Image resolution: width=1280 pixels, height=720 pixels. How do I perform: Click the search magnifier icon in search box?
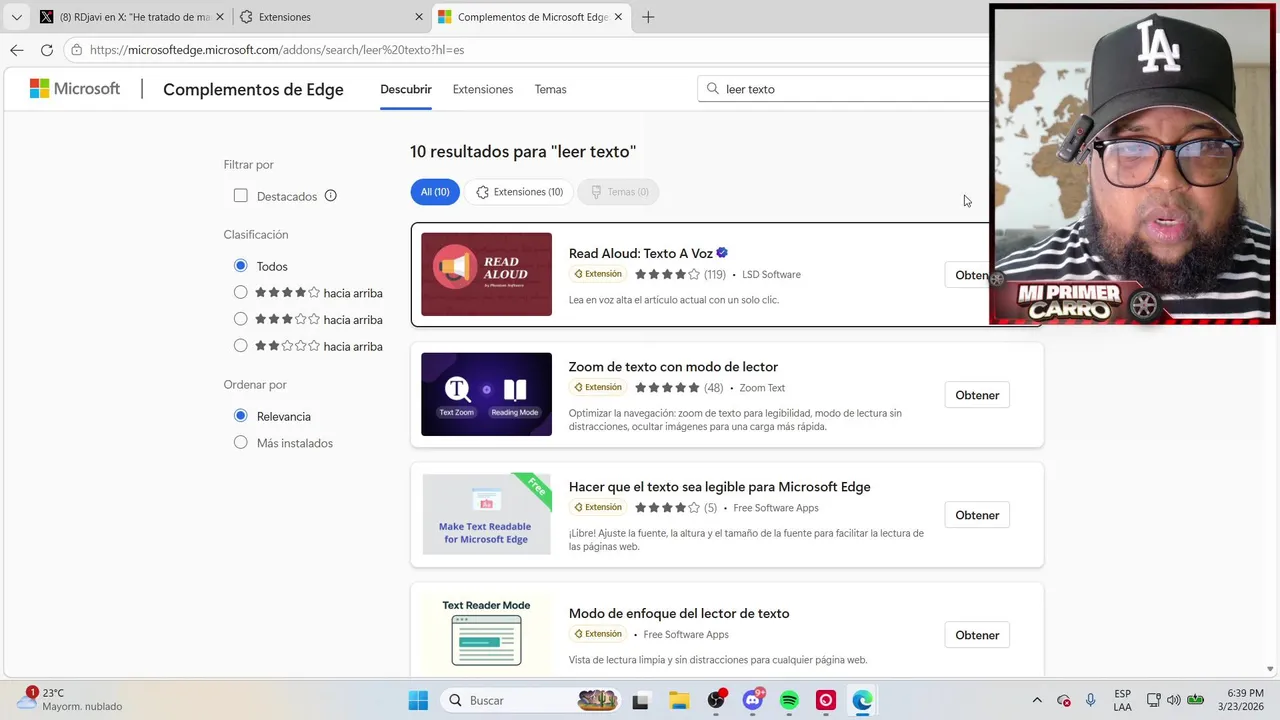713,89
